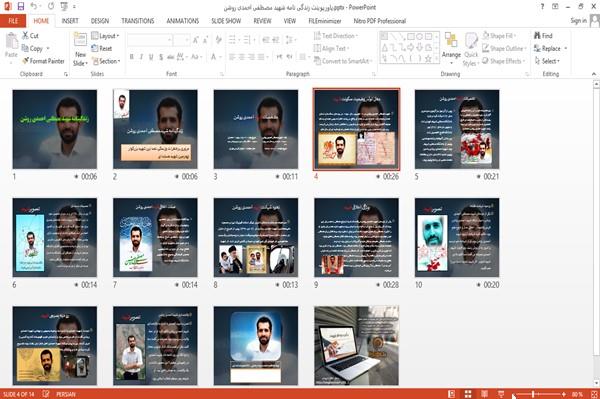Click Convert to SmartArt
This screenshot has width=600, height=399.
[342, 61]
